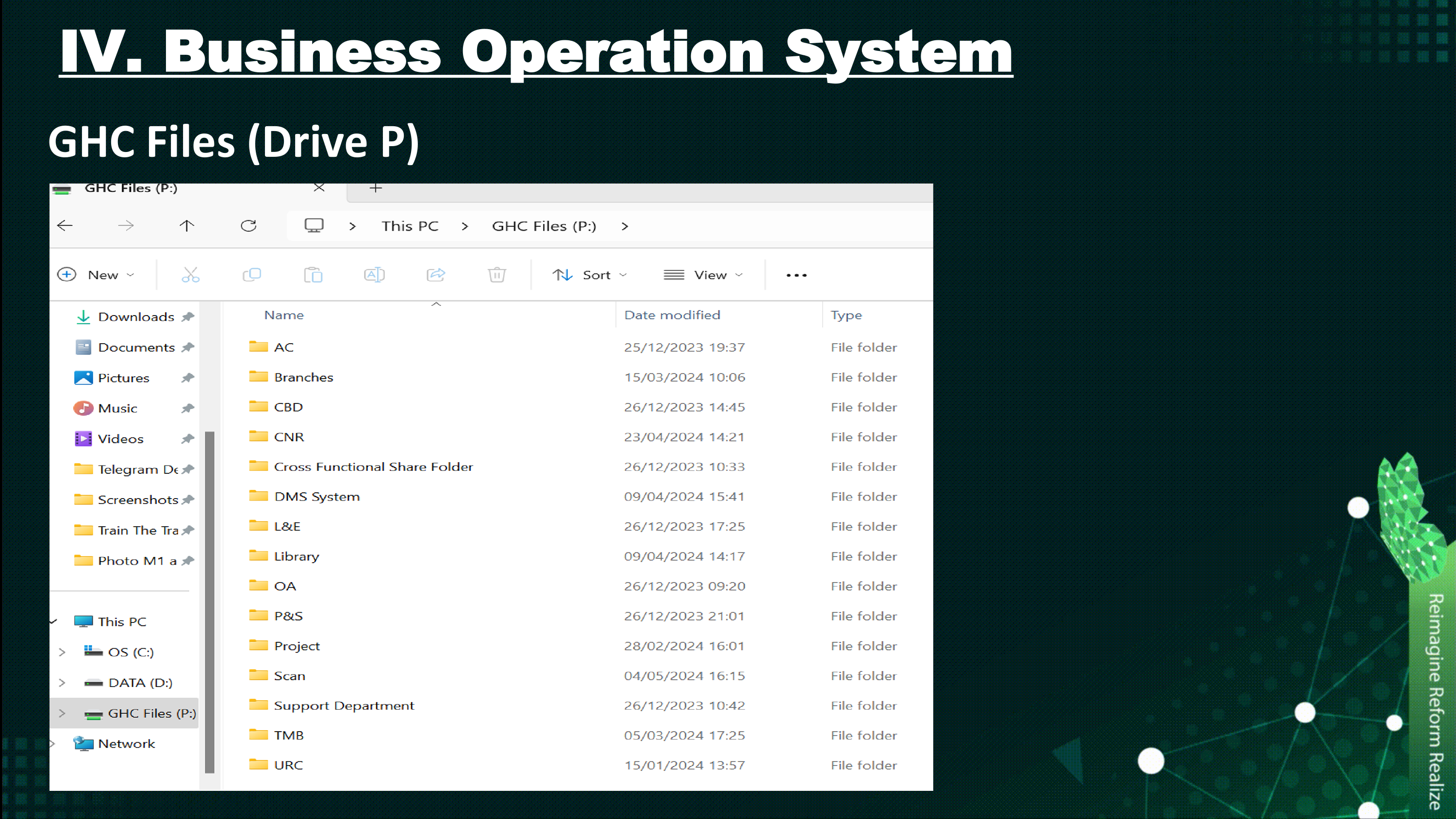Go back with the left arrow
Screen dimensions: 1456x819
pos(65,226)
